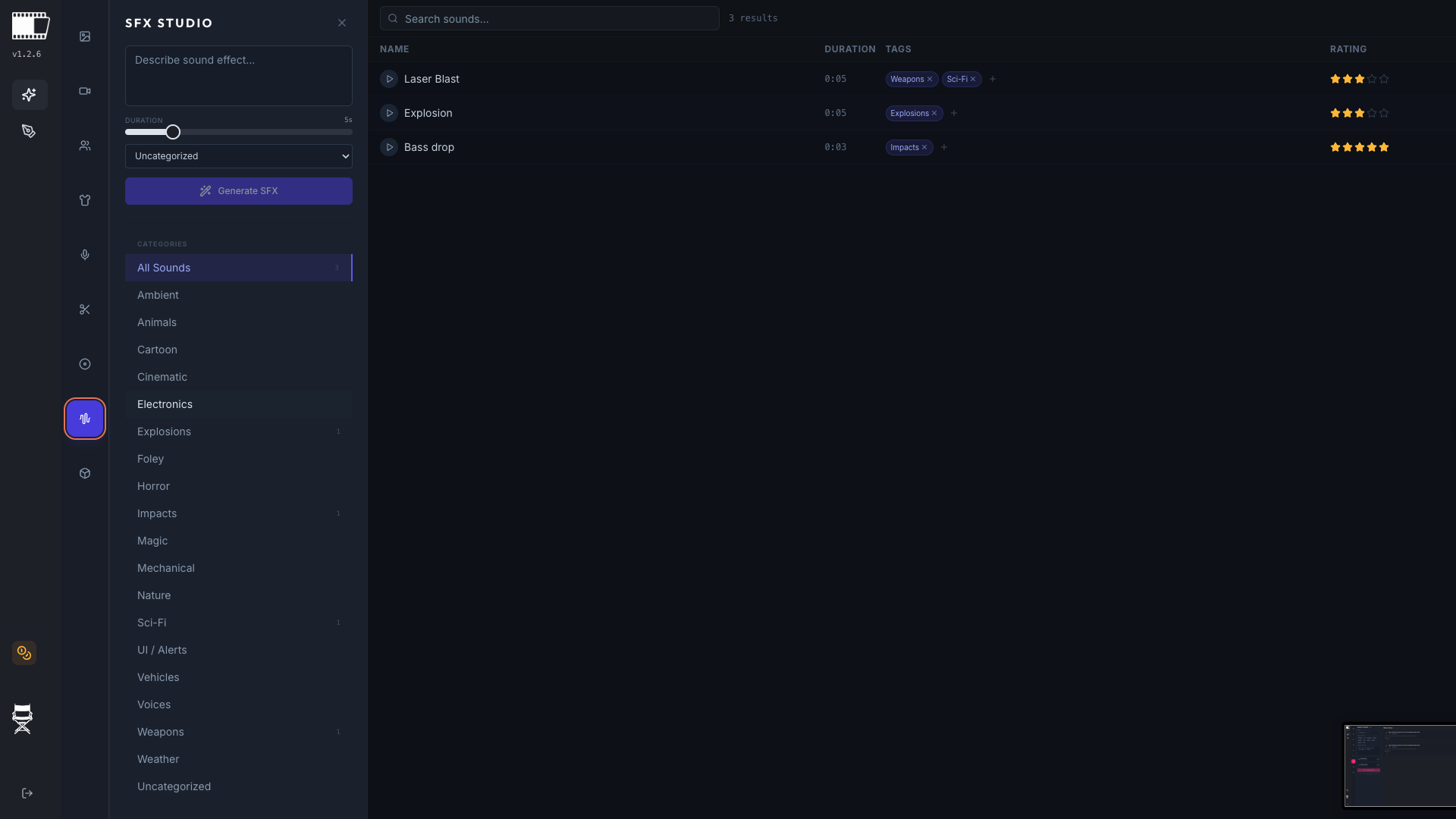Click the Search sounds field

click(550, 18)
